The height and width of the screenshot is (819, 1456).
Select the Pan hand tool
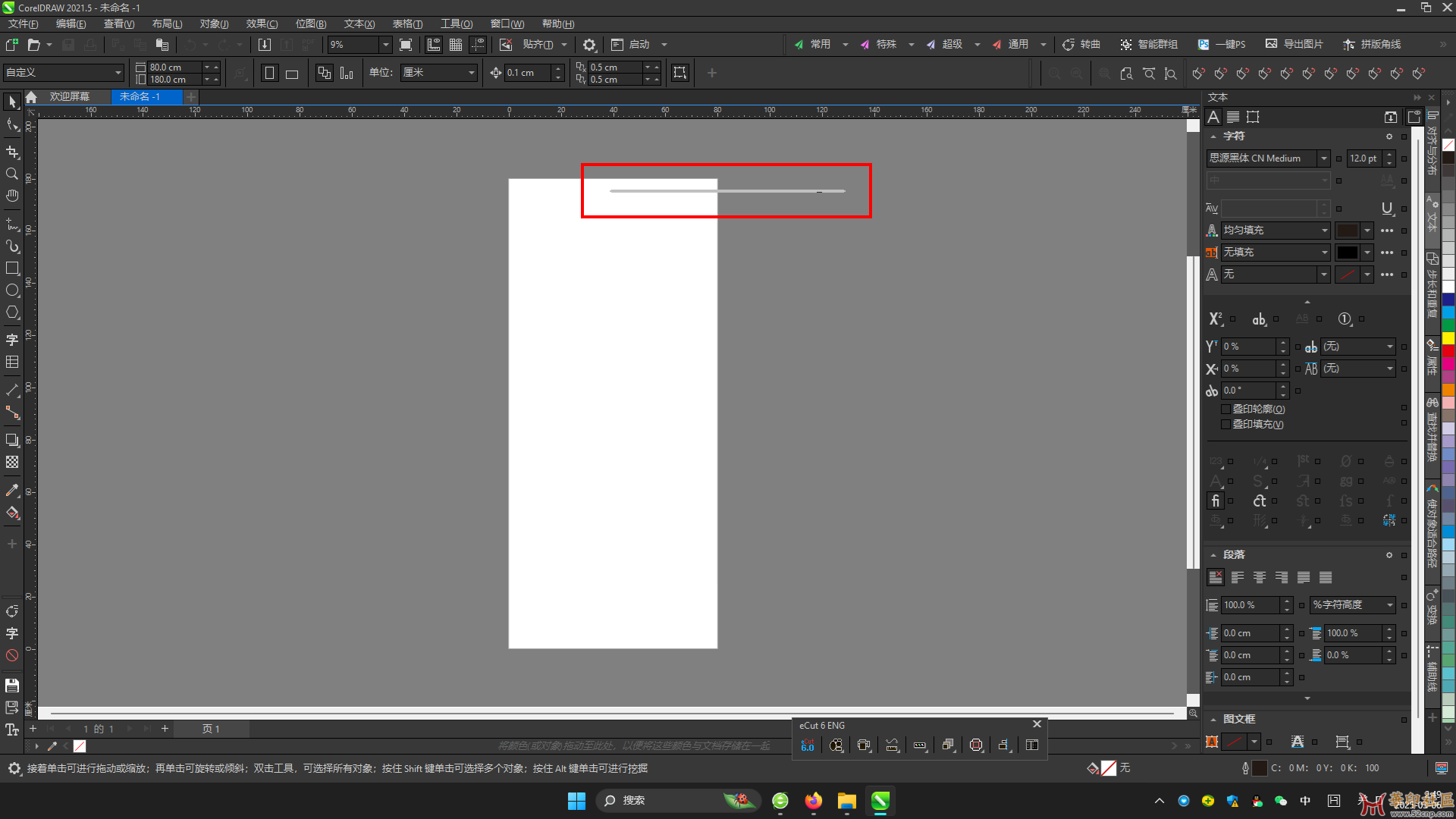[12, 196]
